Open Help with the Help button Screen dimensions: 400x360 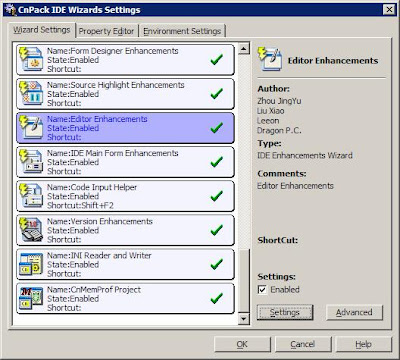[x=364, y=344]
